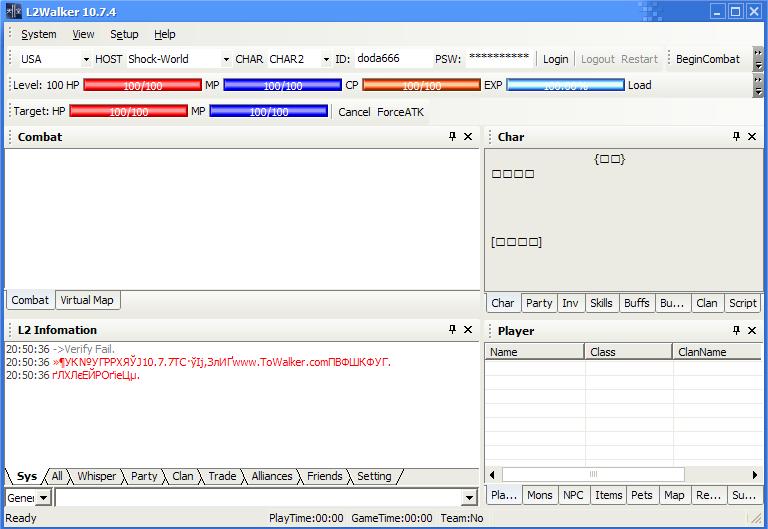Switch to the Virtual Map tab
This screenshot has width=768, height=529.
[87, 300]
